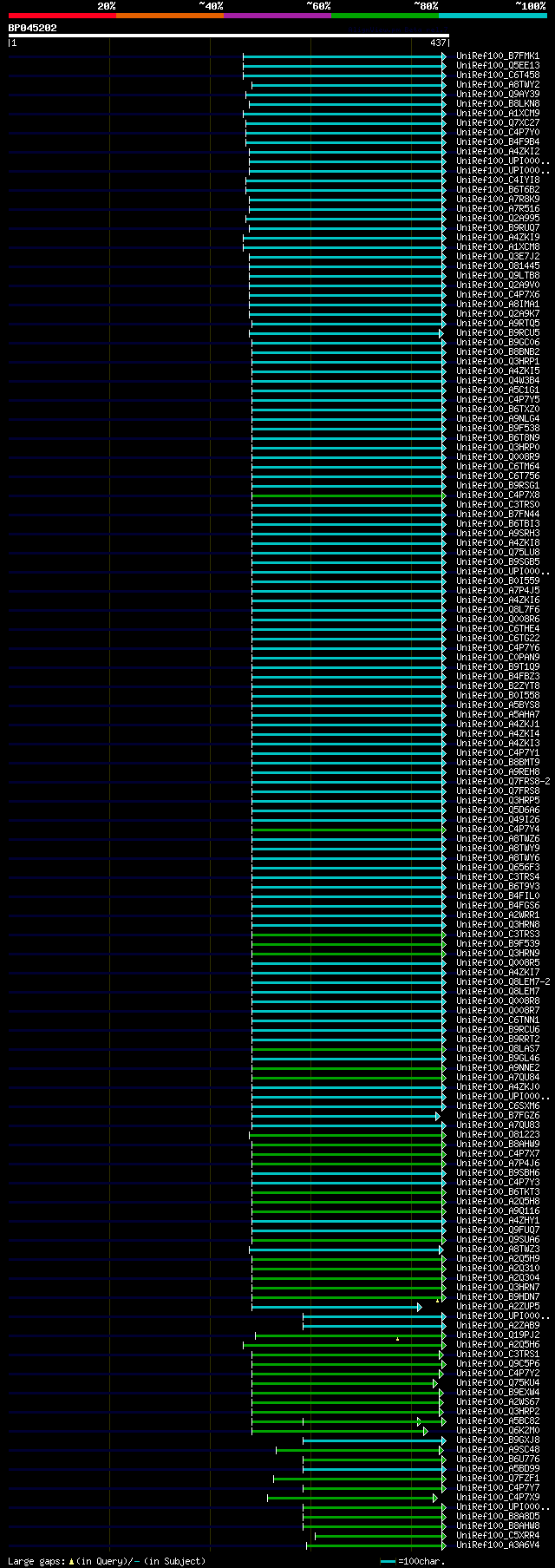Open UniRef100_Q3E7J2 hit
This screenshot has height=1568, width=555.
coord(498,256)
